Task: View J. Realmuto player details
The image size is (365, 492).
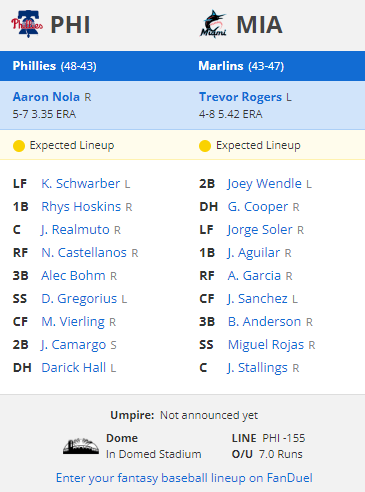Action: coord(75,230)
